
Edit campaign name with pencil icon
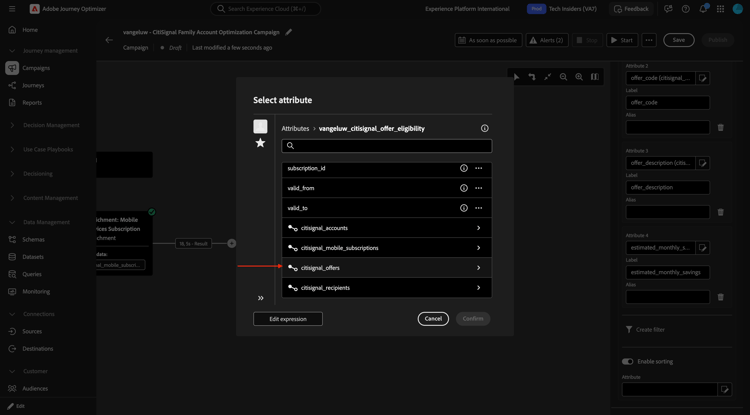point(288,32)
